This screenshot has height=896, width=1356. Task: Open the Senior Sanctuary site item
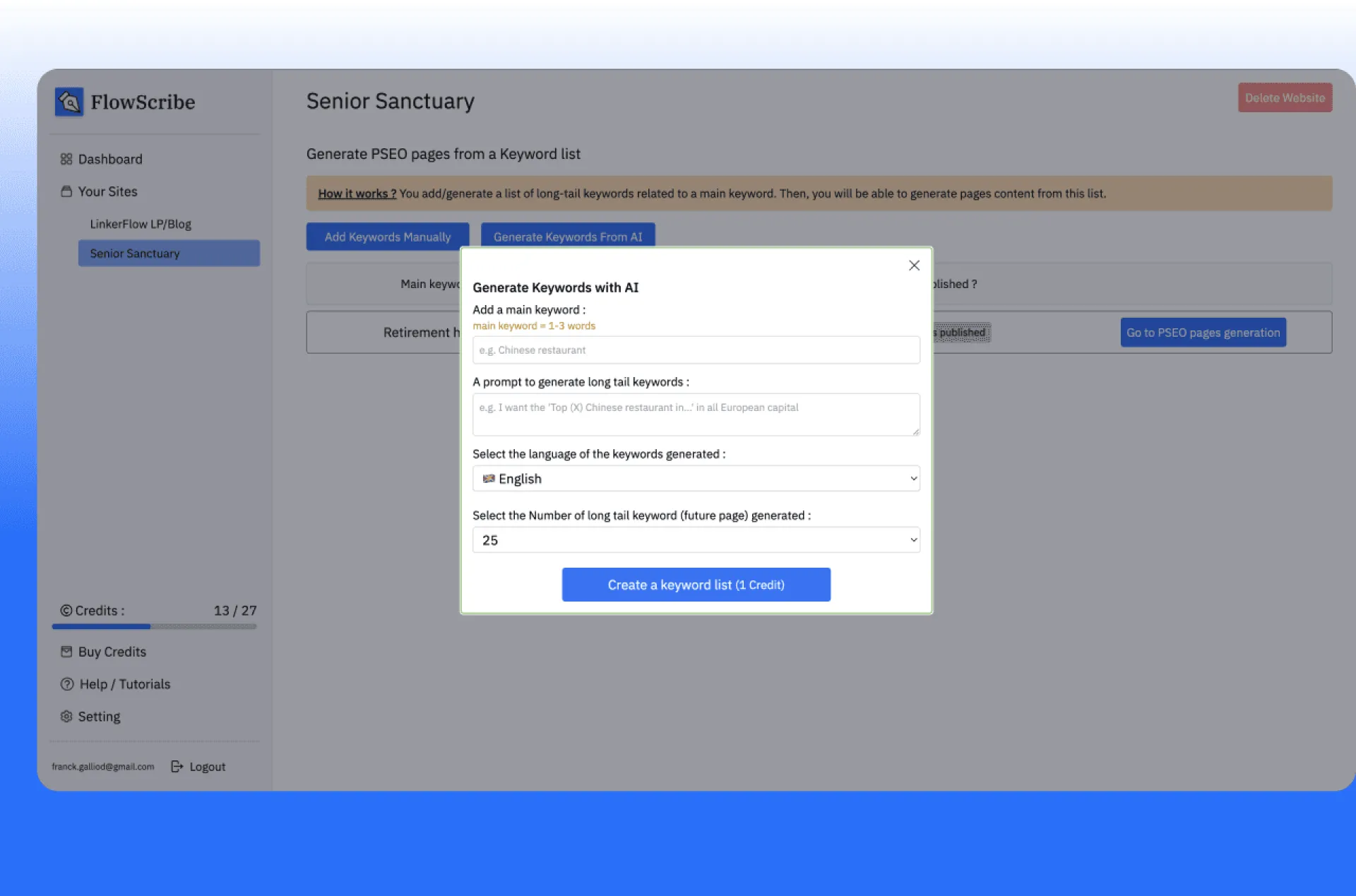tap(169, 253)
